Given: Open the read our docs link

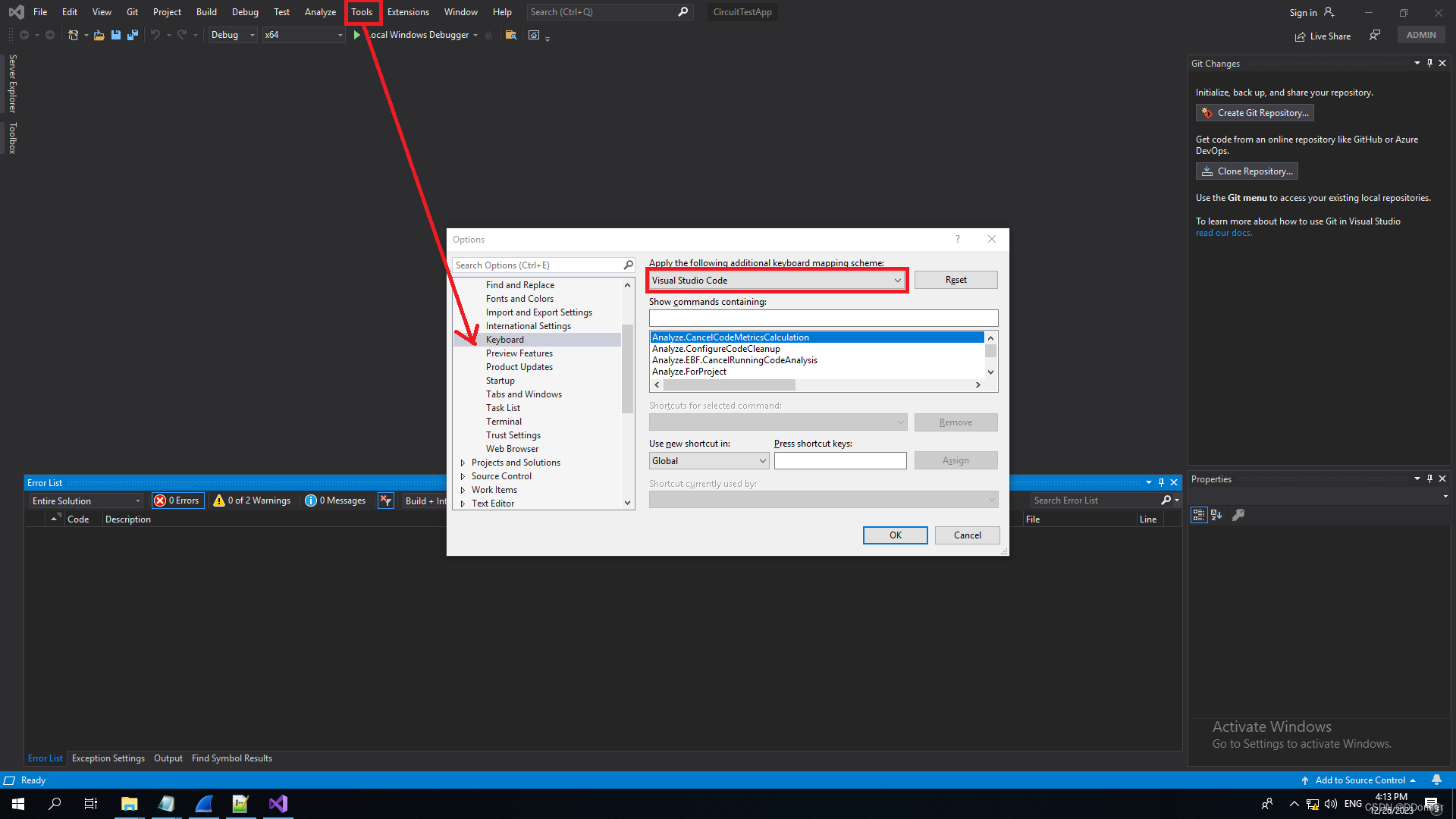Looking at the screenshot, I should coord(1223,233).
